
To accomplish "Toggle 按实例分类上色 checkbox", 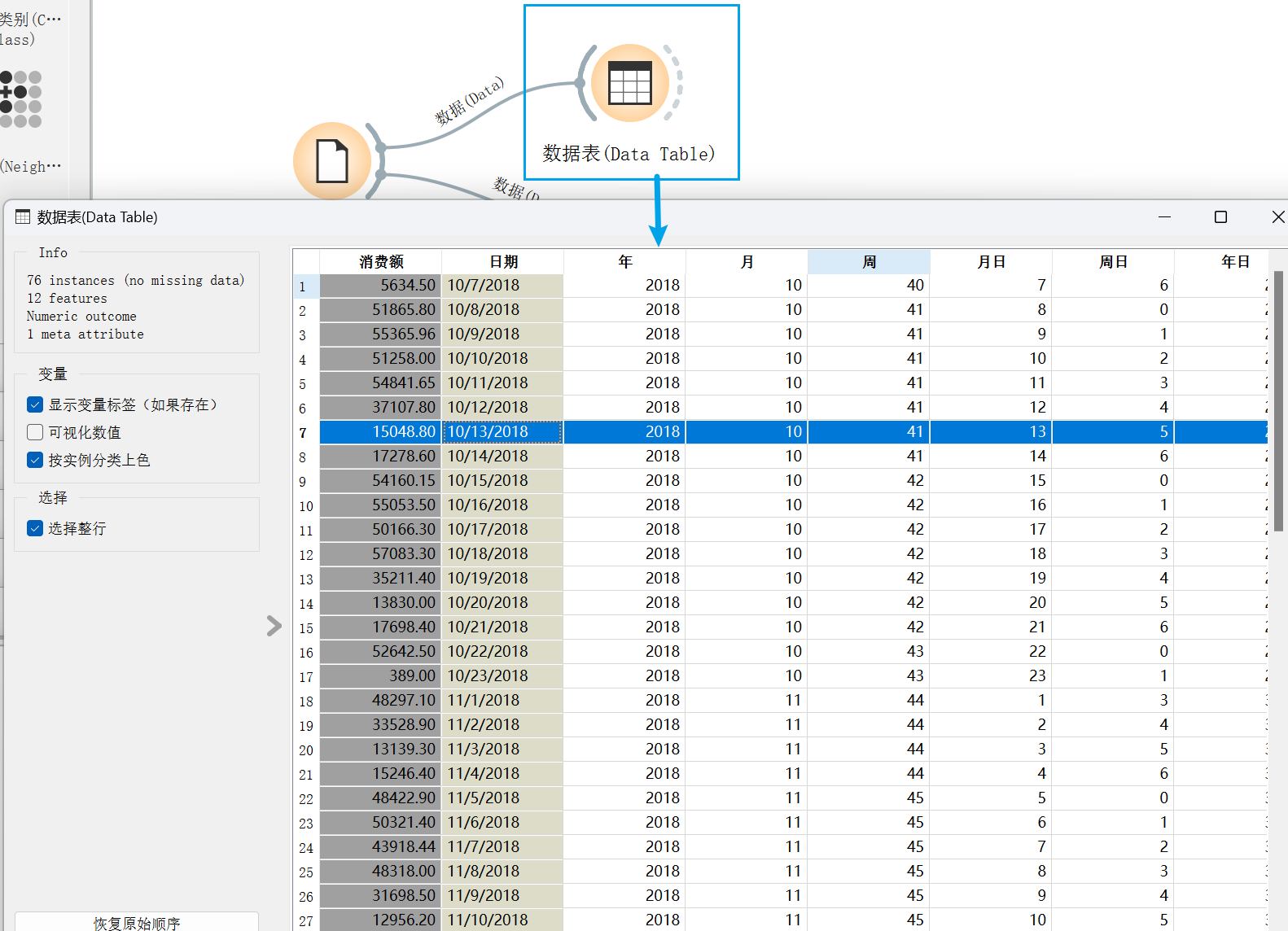I will tap(35, 460).
